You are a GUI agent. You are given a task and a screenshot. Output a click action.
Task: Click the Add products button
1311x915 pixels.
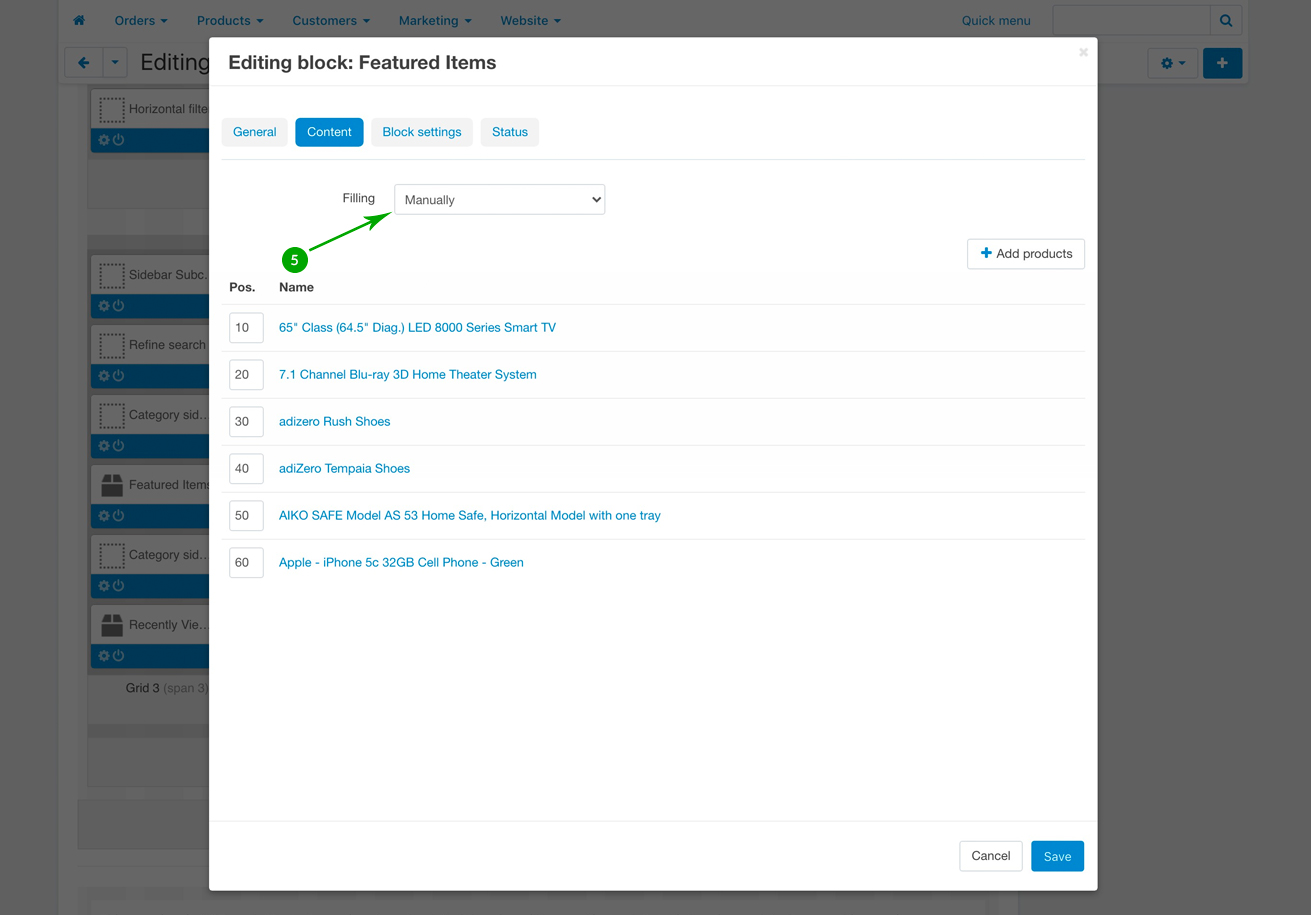point(1025,254)
